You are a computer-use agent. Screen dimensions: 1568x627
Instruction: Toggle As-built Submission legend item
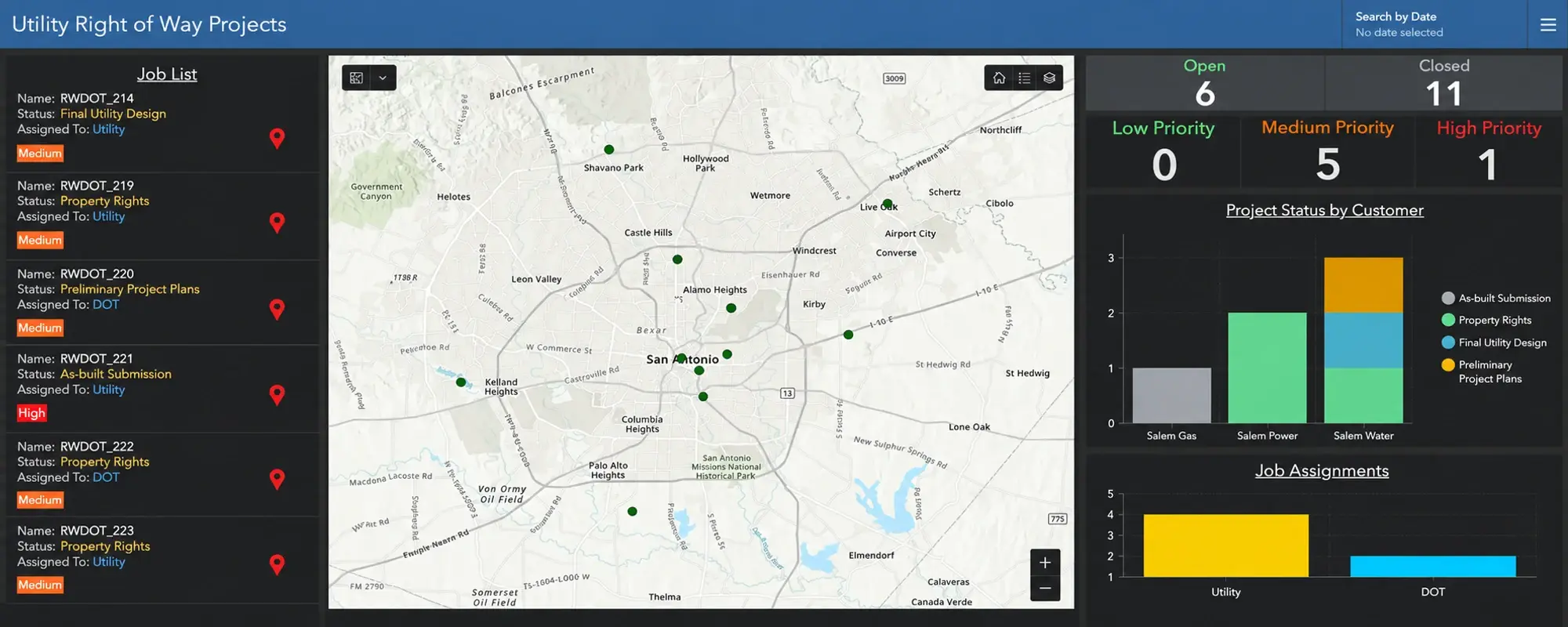pos(1496,298)
